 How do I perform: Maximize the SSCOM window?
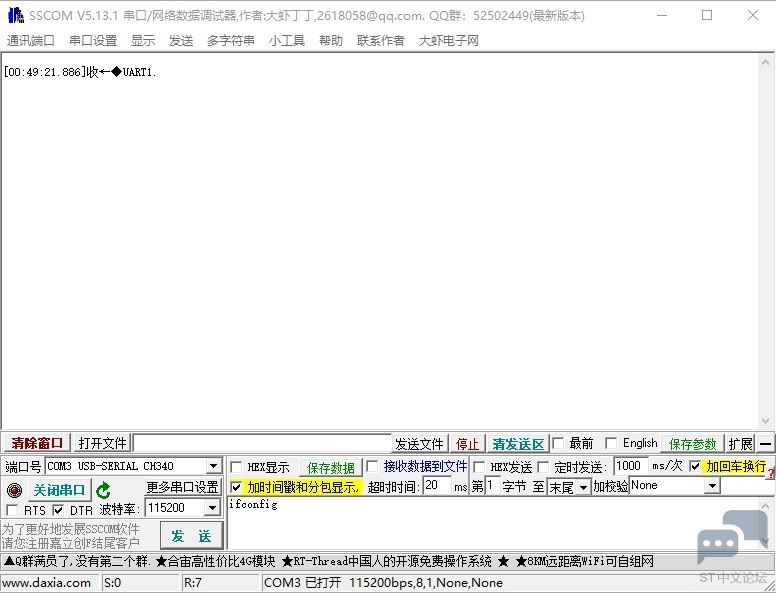pyautogui.click(x=707, y=15)
